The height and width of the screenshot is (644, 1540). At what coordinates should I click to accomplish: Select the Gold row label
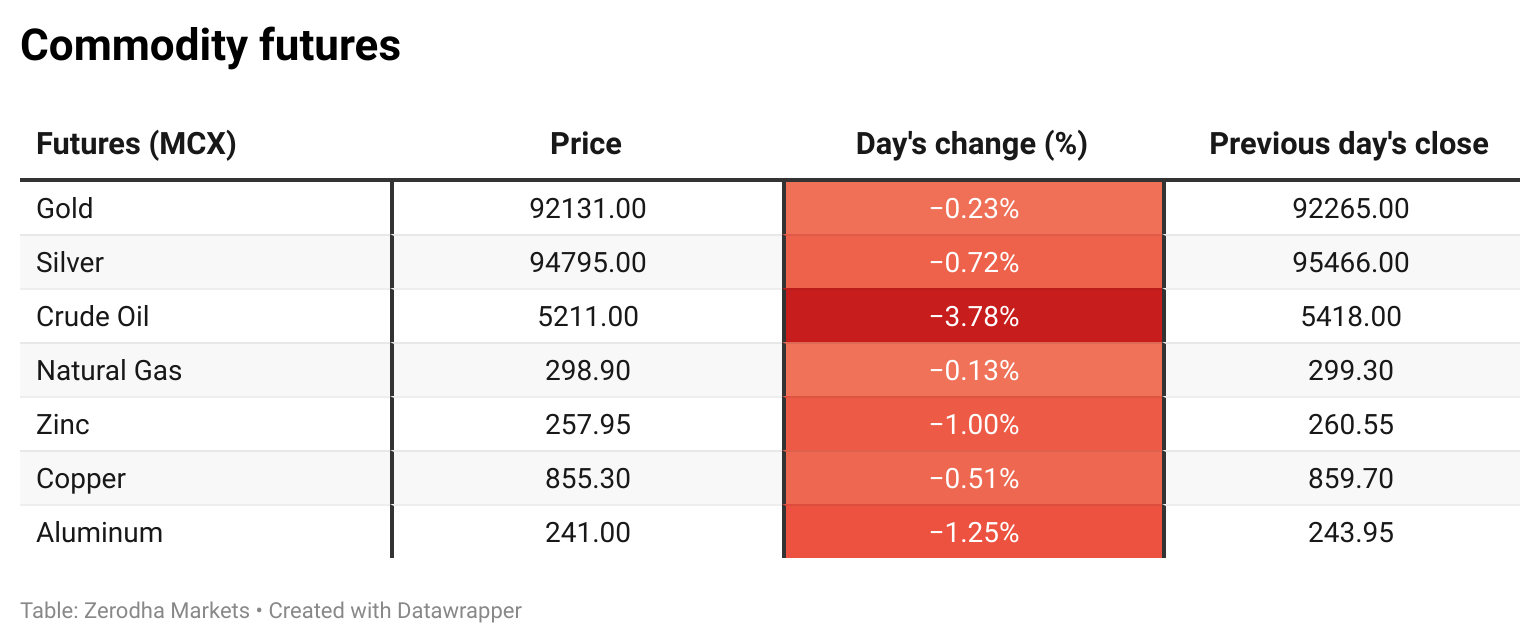(65, 209)
